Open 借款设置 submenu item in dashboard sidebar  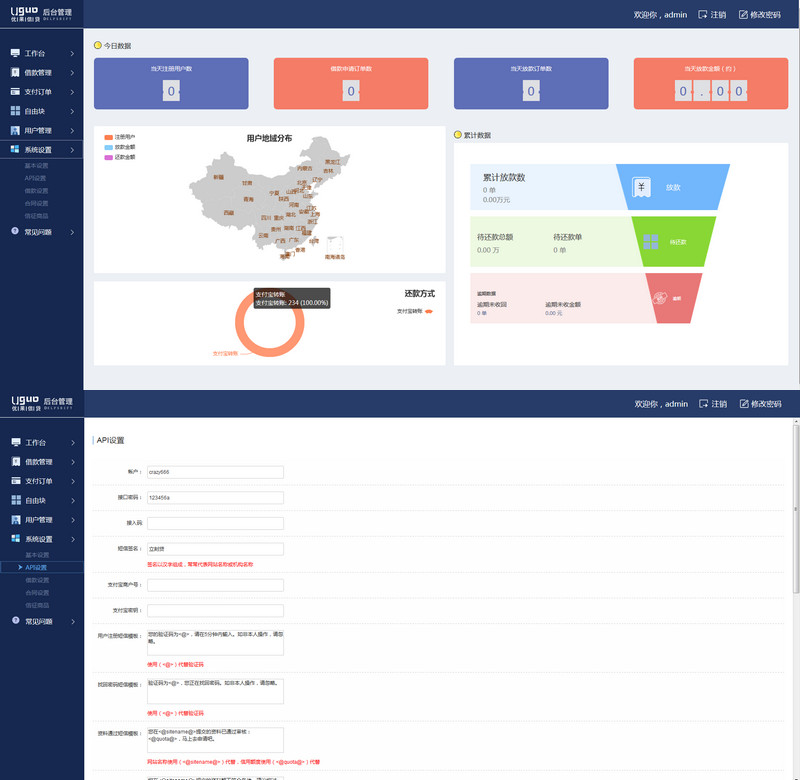pos(36,191)
